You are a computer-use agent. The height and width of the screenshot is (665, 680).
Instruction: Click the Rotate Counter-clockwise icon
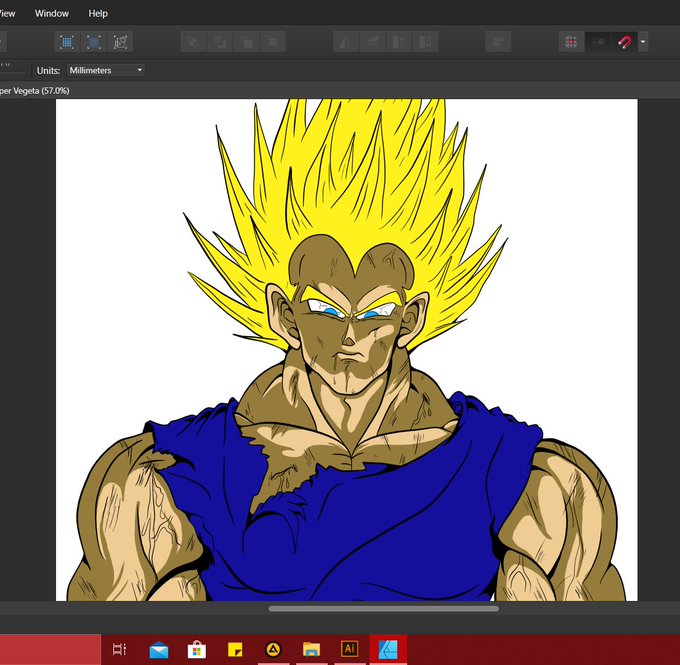point(399,42)
